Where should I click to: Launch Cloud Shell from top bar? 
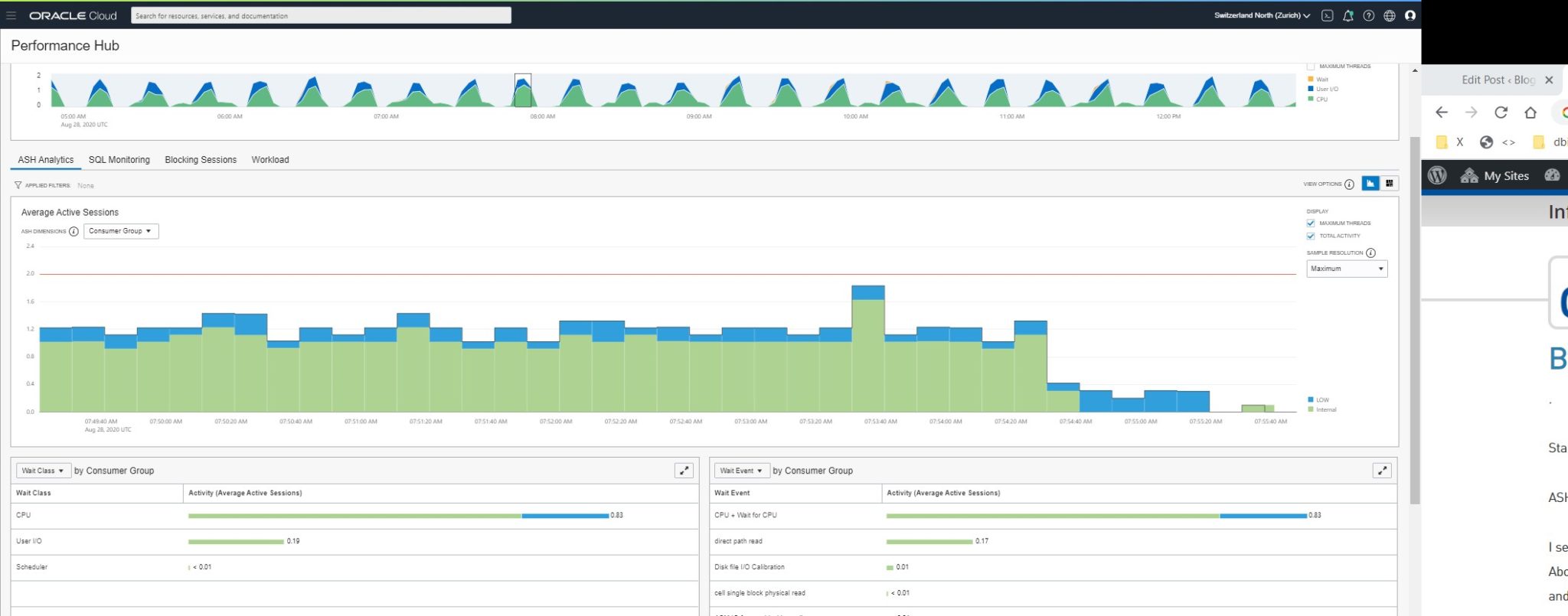tap(1328, 15)
